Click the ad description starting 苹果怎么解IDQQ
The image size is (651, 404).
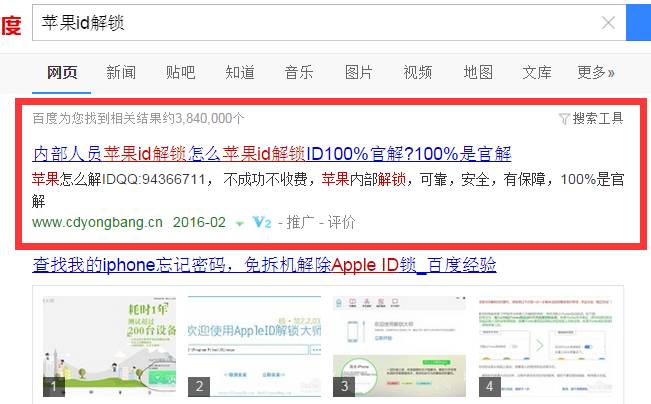pos(328,190)
